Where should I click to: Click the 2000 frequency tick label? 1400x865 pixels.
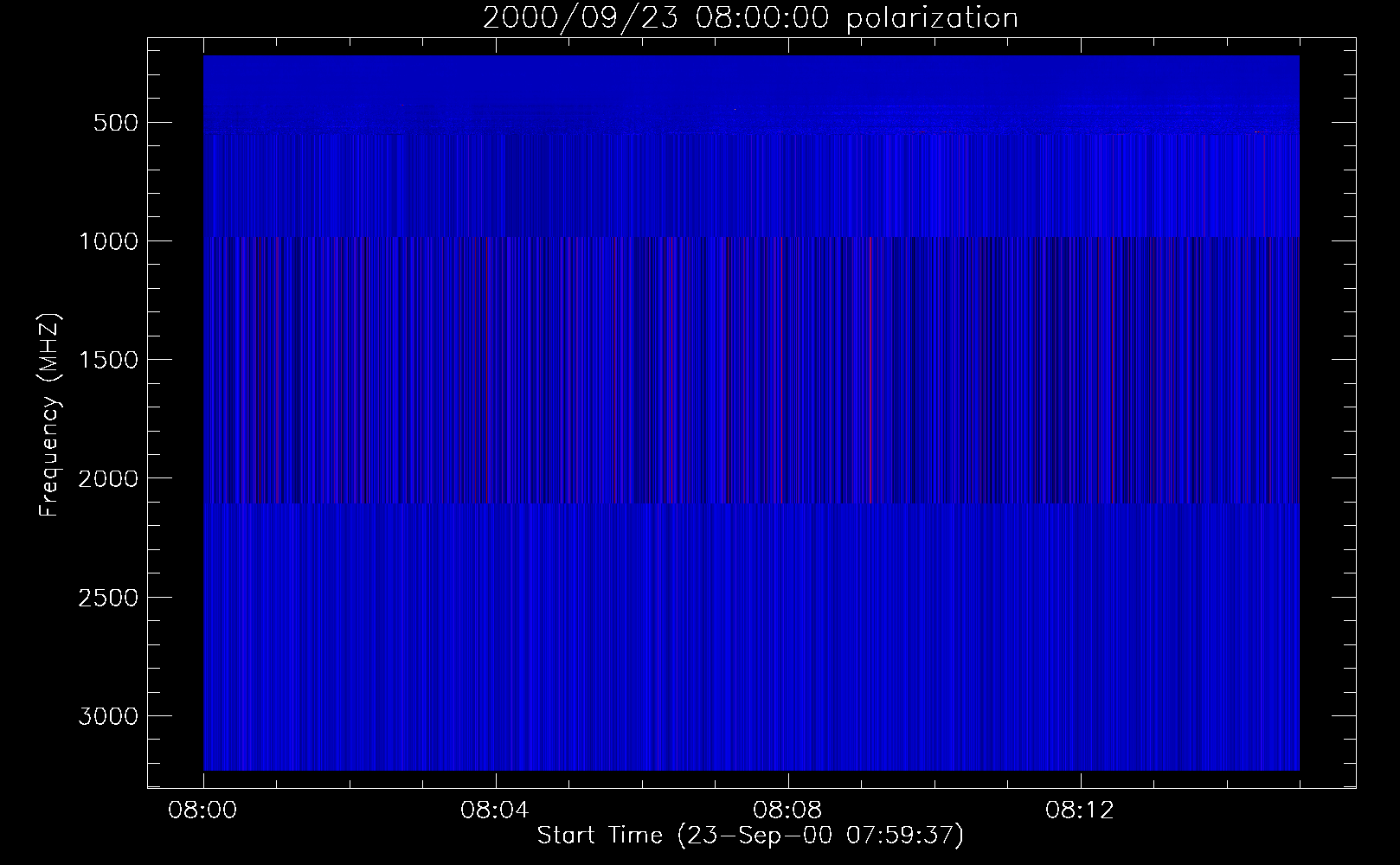108,478
